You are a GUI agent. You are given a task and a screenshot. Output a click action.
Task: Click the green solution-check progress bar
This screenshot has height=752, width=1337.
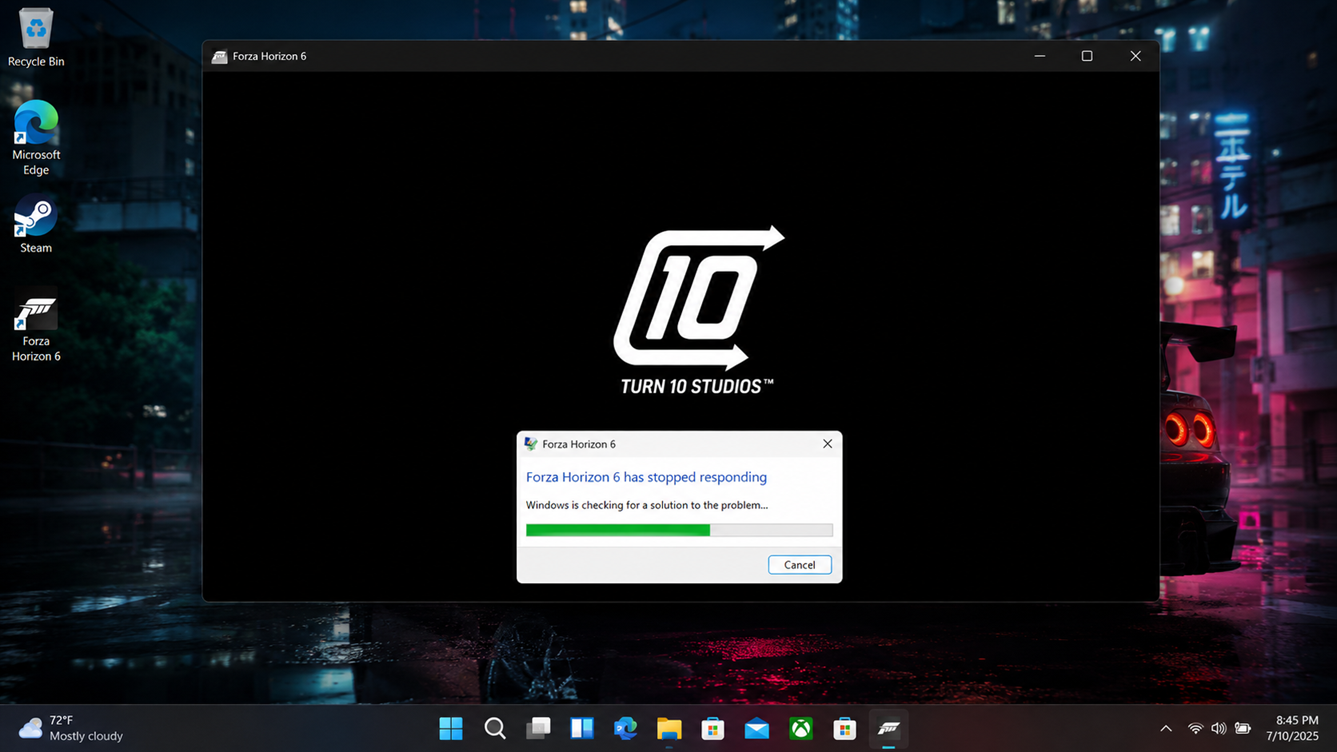click(x=679, y=530)
